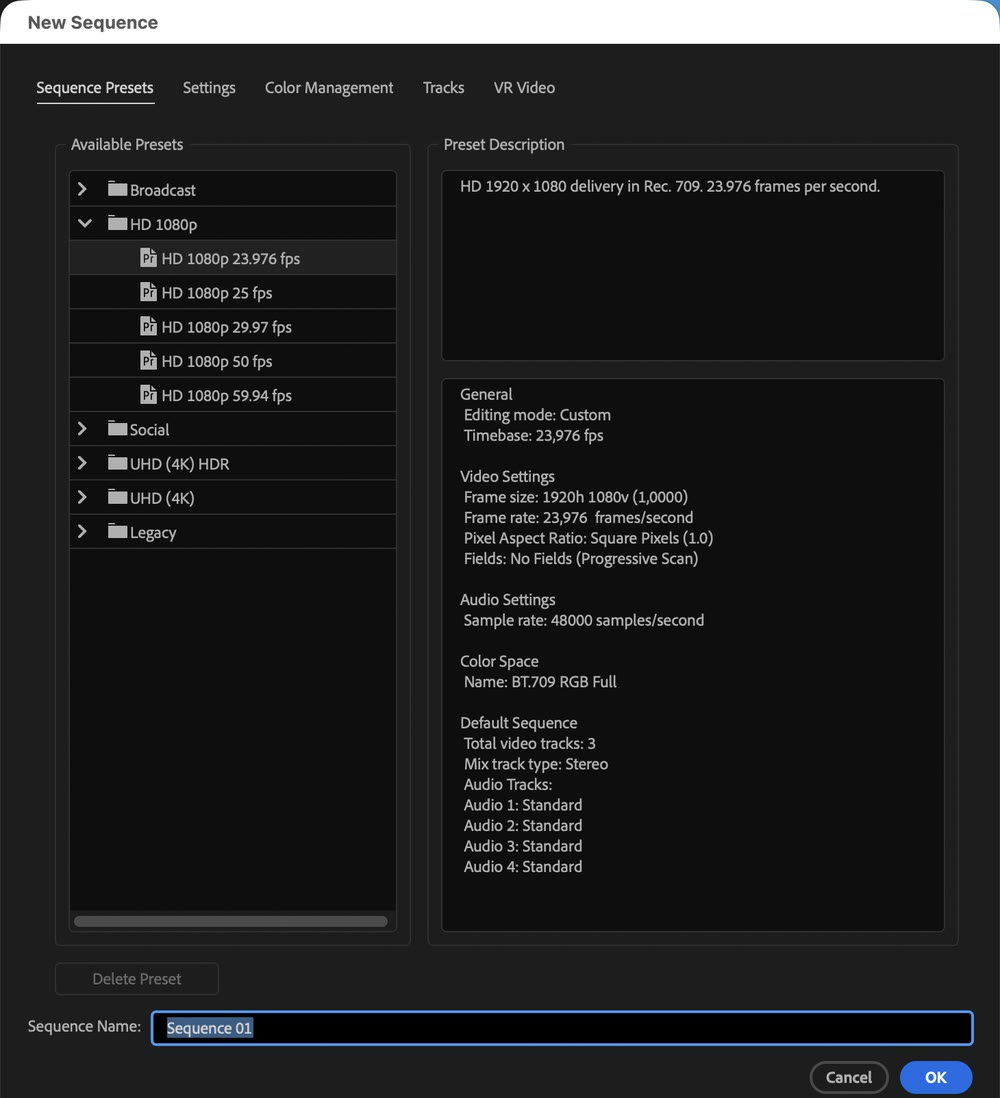Pick the 'HD 1080p 50 fps' preset name

217,361
